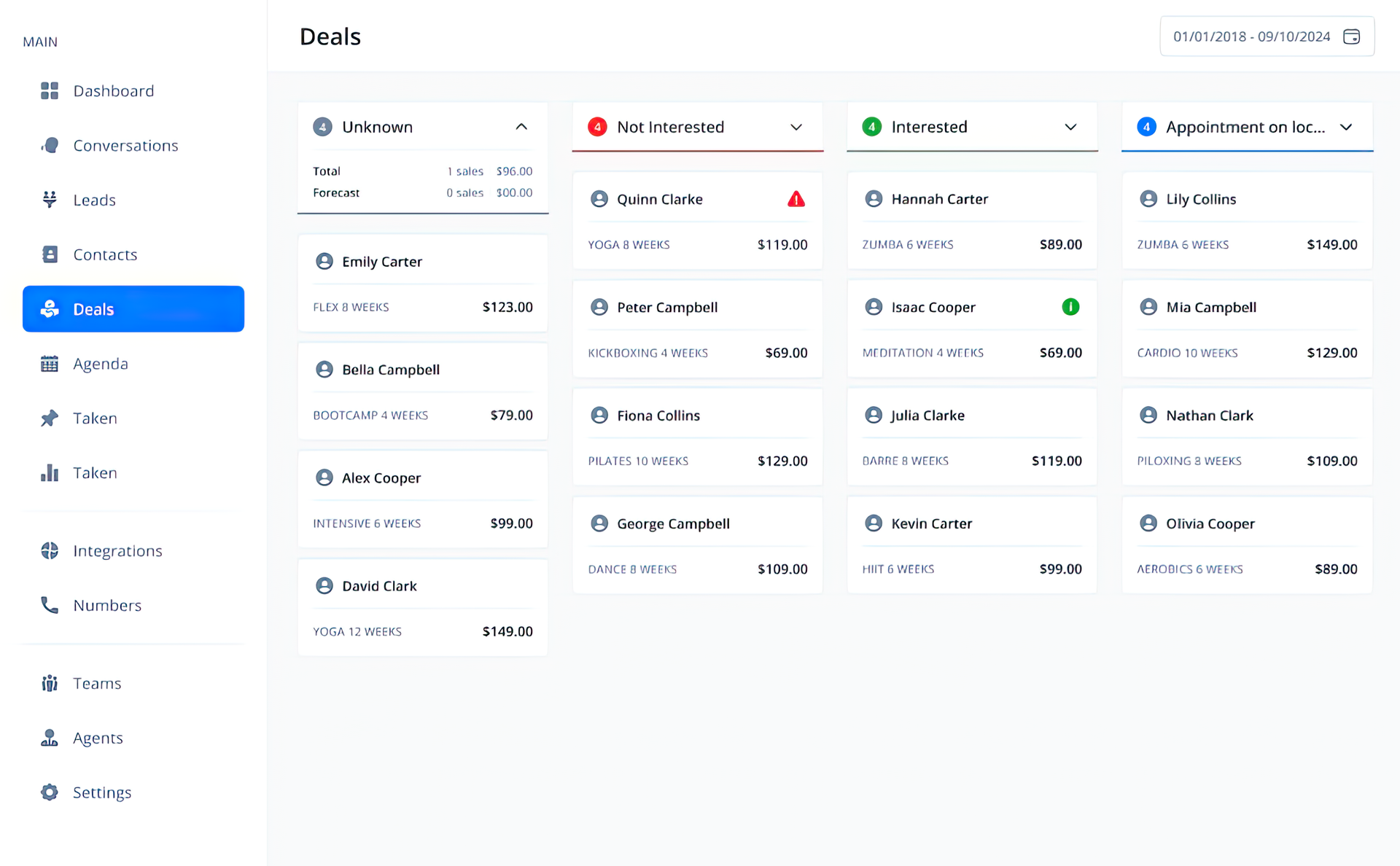Open the Teams section
The width and height of the screenshot is (1400, 866).
(97, 683)
